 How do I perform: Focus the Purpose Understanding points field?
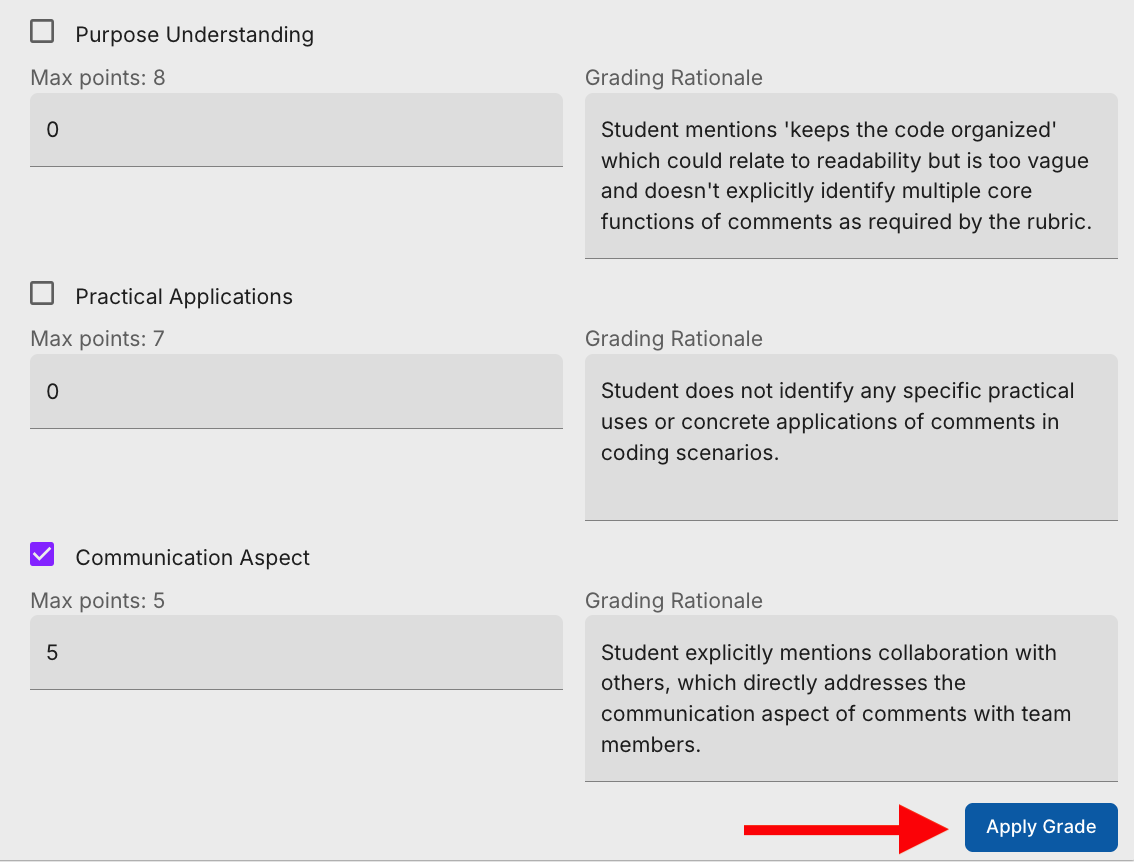coord(296,130)
